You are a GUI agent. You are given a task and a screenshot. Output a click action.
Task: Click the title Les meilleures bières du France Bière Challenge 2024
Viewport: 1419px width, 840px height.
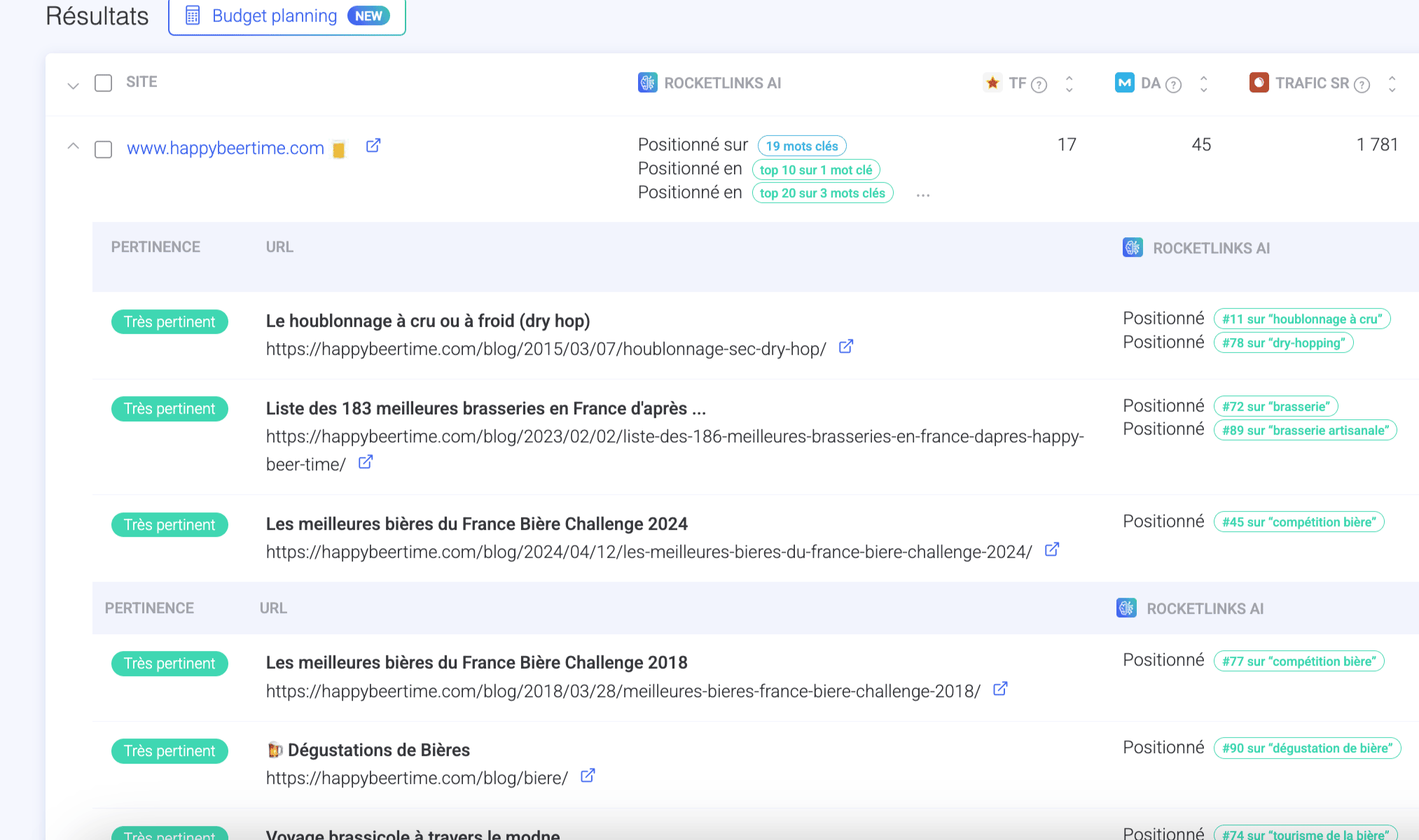pyautogui.click(x=477, y=524)
